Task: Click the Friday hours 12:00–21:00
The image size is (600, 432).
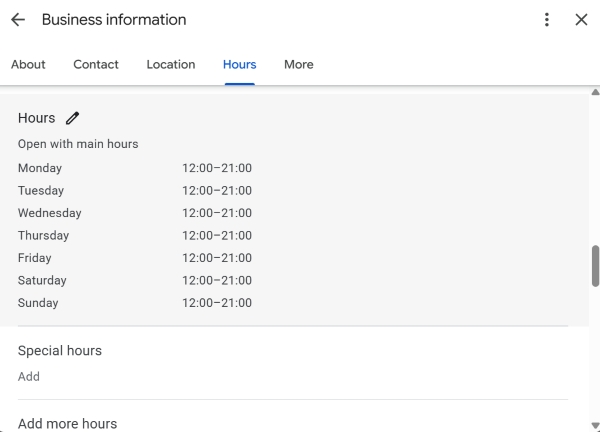Action: pos(217,258)
